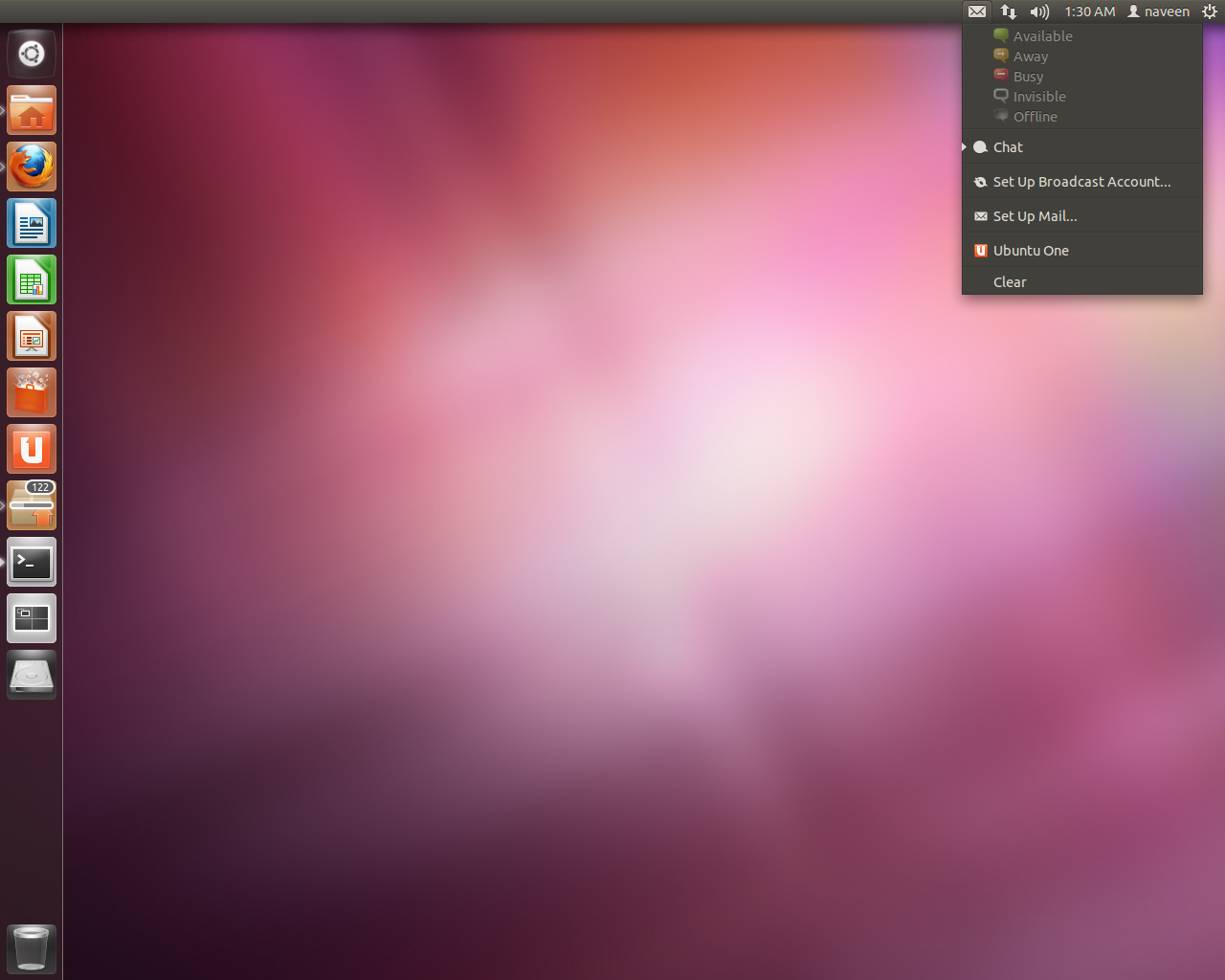The width and height of the screenshot is (1225, 980).
Task: Launch the Terminal from the launcher
Action: (31, 562)
